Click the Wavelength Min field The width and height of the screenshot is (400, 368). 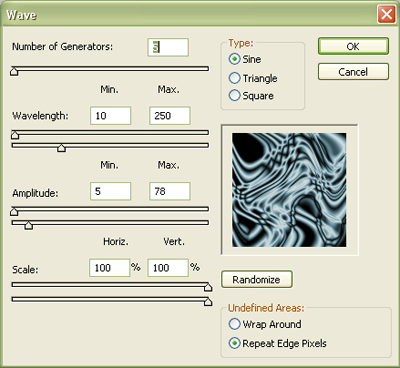(111, 116)
